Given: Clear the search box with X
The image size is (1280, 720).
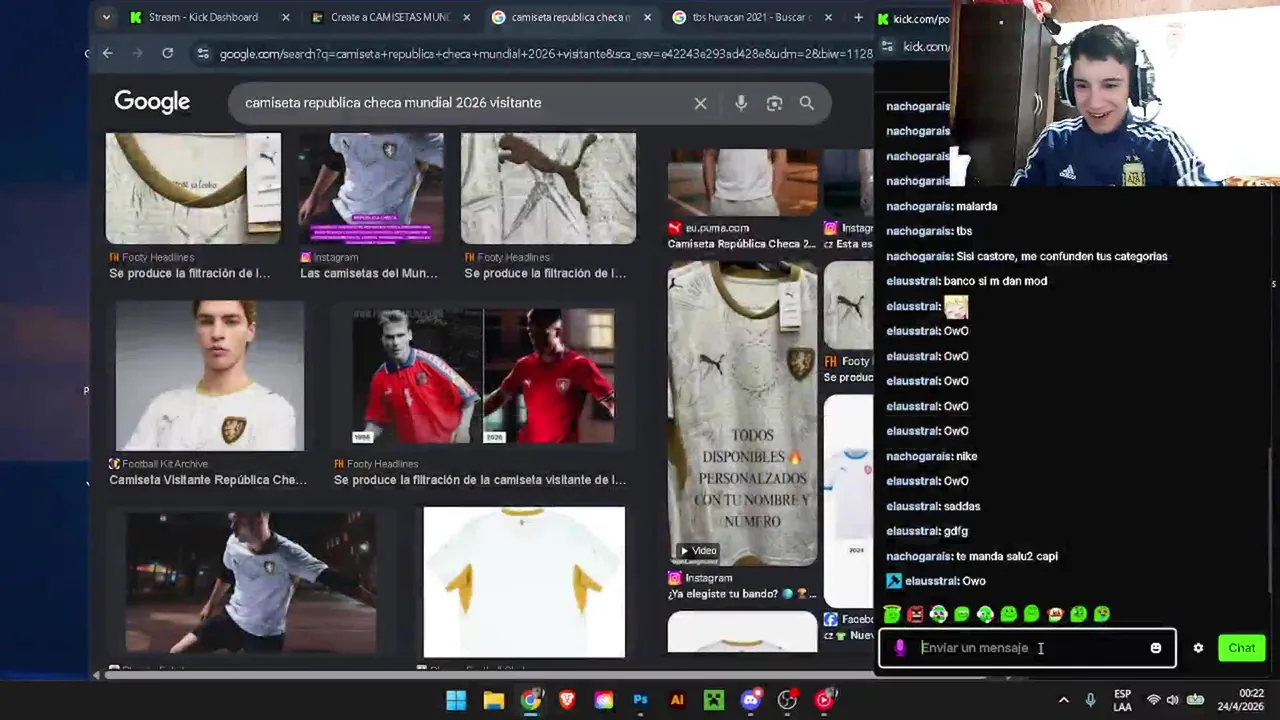Looking at the screenshot, I should coord(700,103).
